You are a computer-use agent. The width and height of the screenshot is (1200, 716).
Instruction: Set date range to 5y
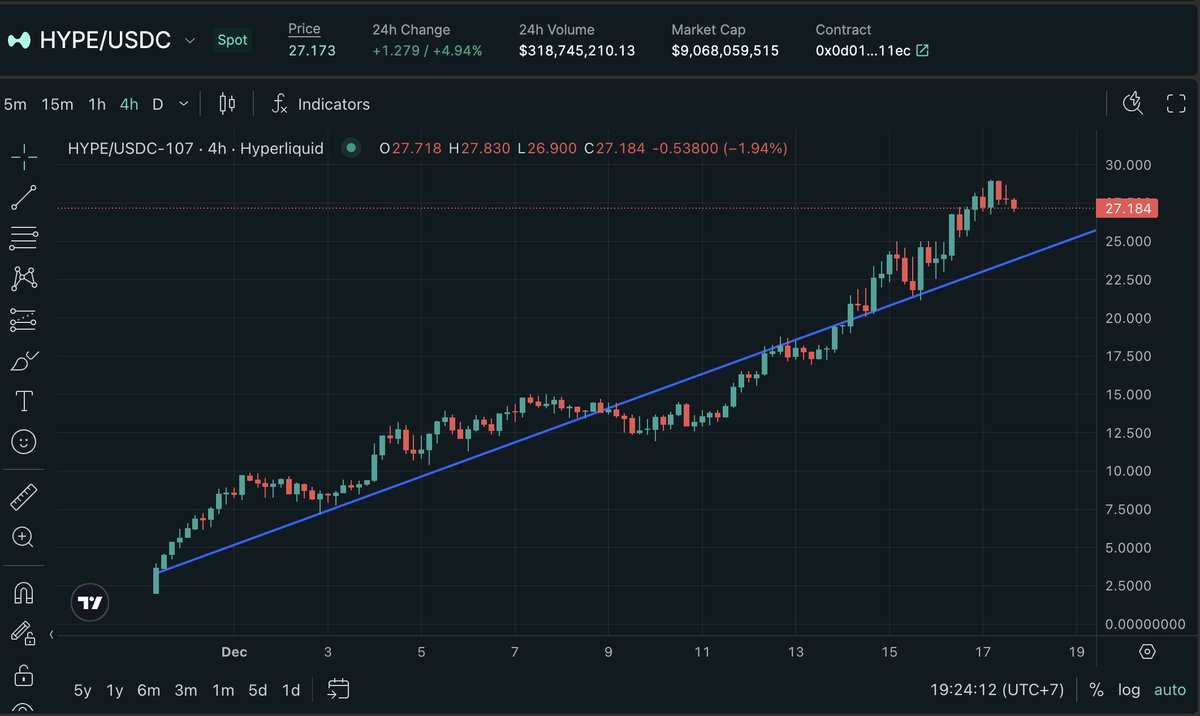click(83, 690)
